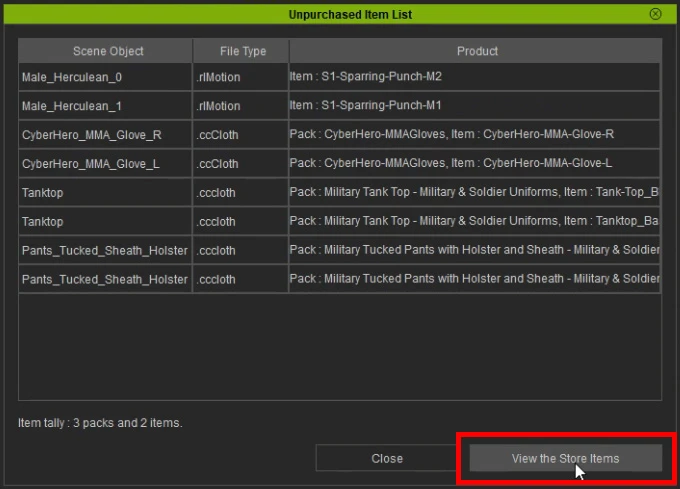680x489 pixels.
Task: Click the item tally text
Action: (100, 423)
